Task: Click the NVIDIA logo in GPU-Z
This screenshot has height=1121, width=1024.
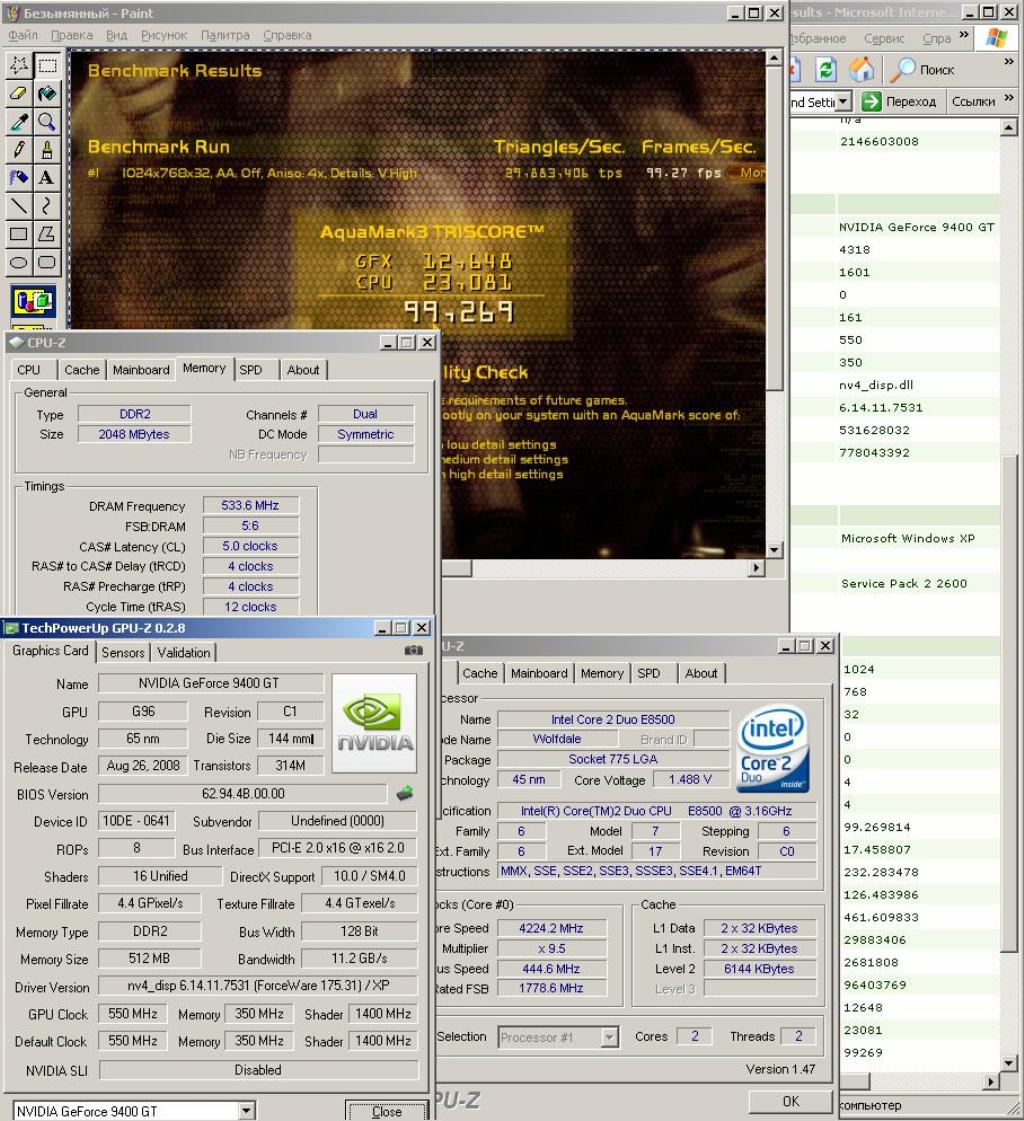Action: point(375,724)
